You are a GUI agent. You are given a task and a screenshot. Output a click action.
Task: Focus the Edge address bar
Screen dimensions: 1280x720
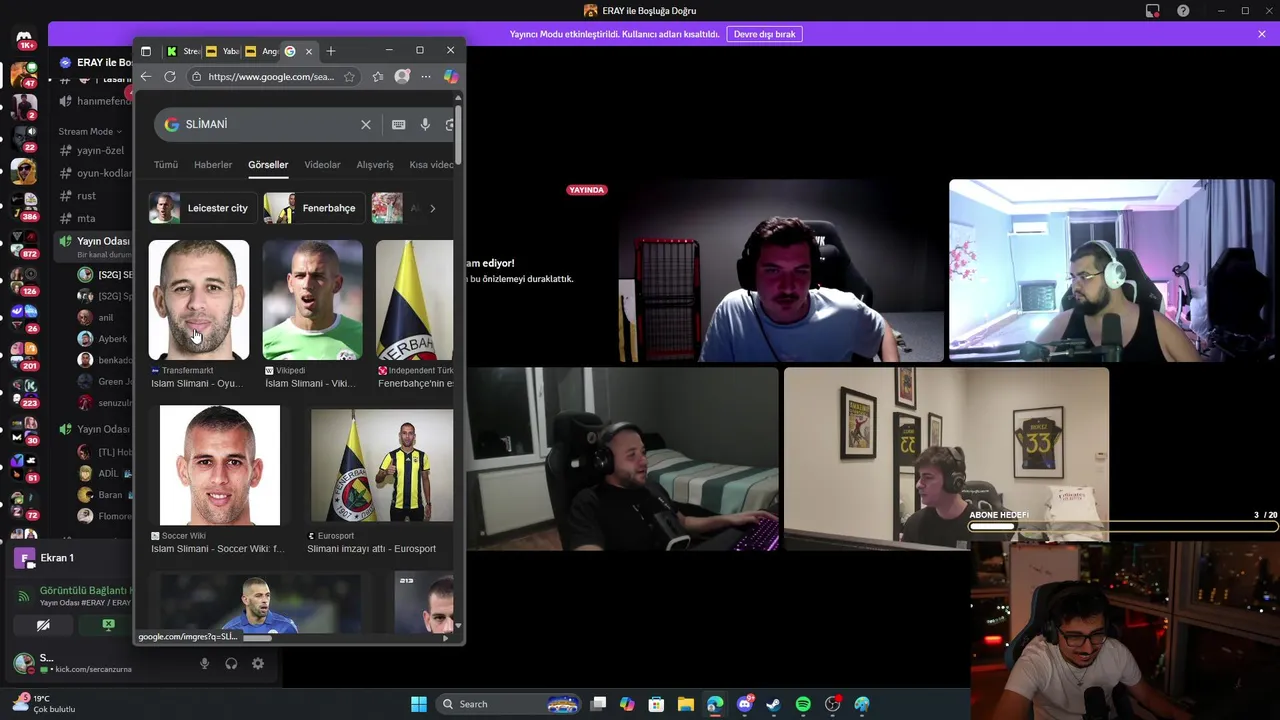271,76
